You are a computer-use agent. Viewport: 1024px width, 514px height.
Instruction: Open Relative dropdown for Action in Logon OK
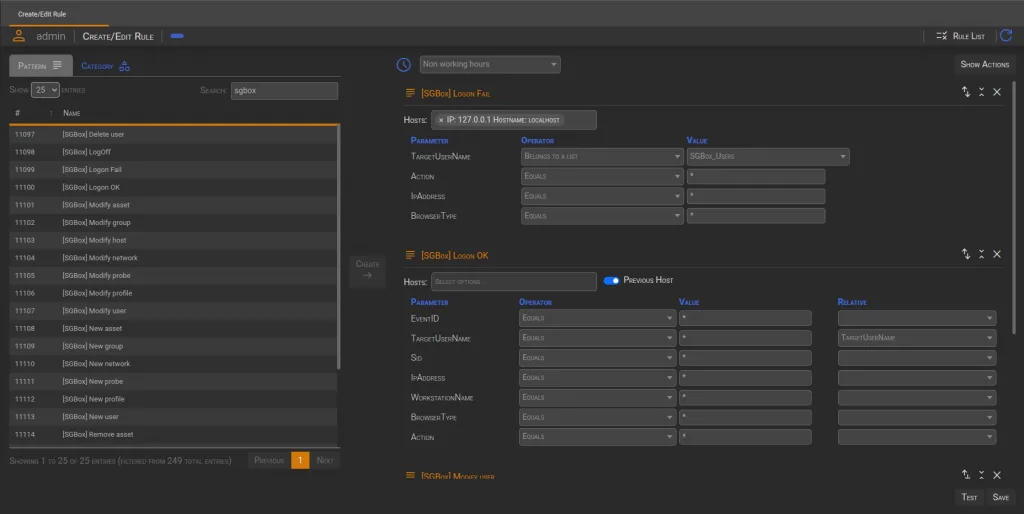917,436
